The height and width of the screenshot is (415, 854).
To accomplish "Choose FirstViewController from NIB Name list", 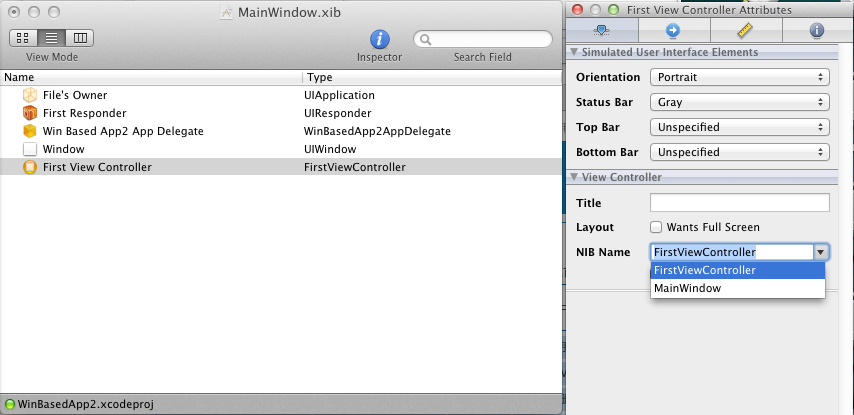I will pyautogui.click(x=738, y=271).
